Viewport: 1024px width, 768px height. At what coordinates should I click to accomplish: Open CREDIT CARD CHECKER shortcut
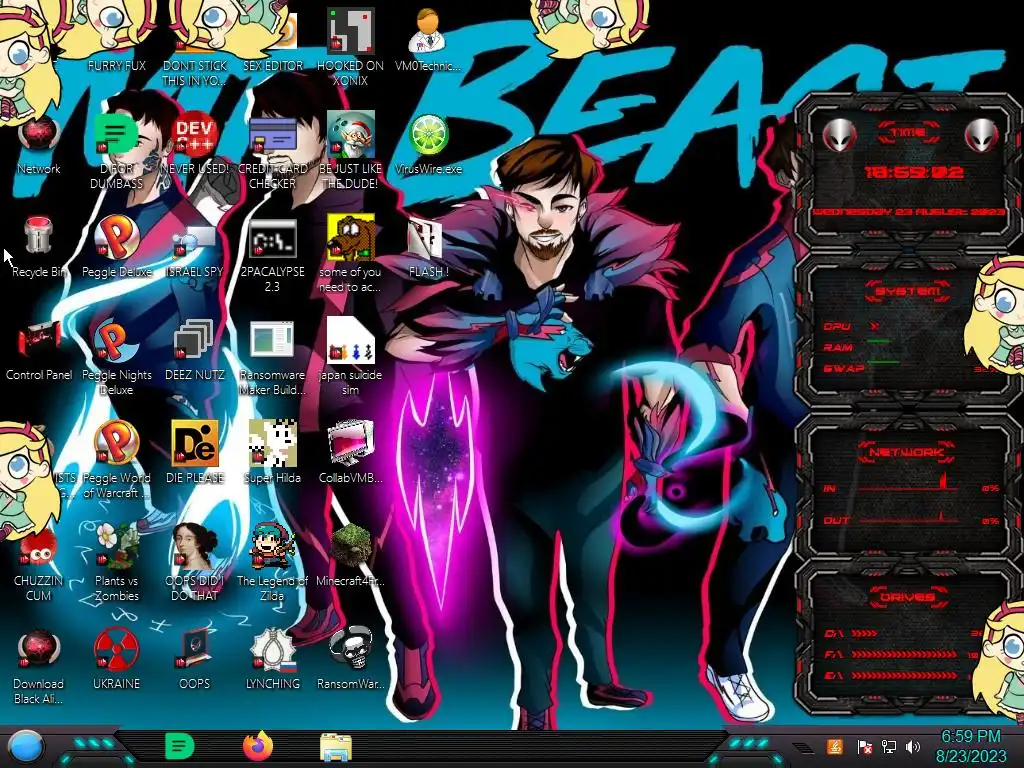(273, 152)
